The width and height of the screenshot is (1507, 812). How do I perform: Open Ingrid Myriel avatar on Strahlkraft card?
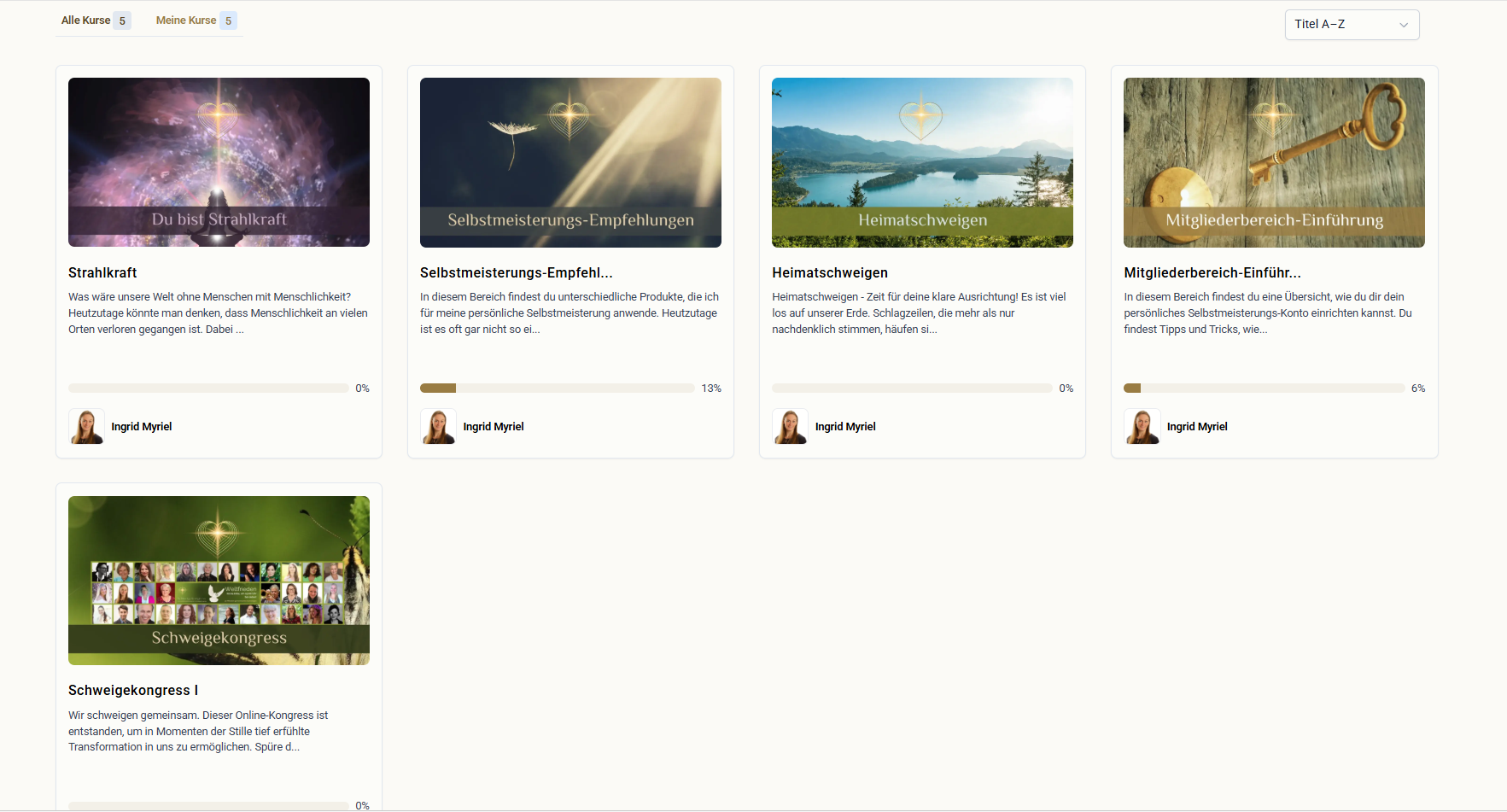87,426
